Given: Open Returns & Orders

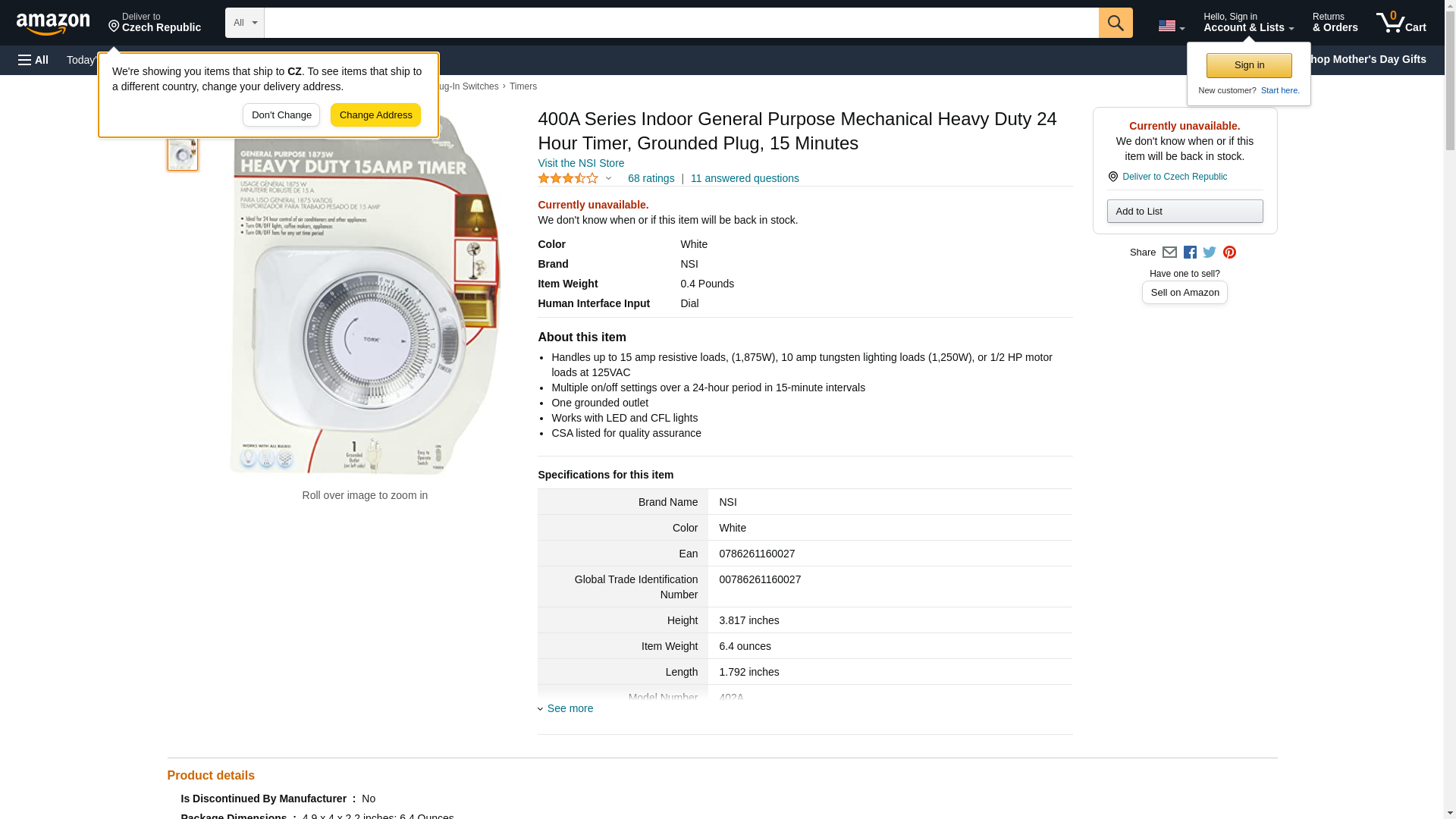Looking at the screenshot, I should [x=1335, y=23].
